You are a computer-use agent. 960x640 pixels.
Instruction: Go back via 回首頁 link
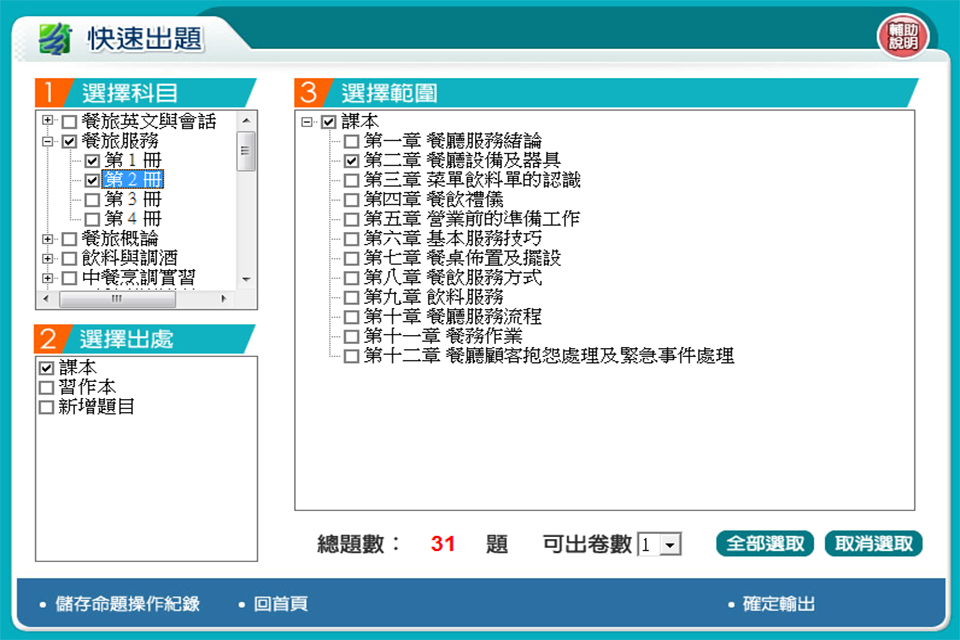coord(280,604)
